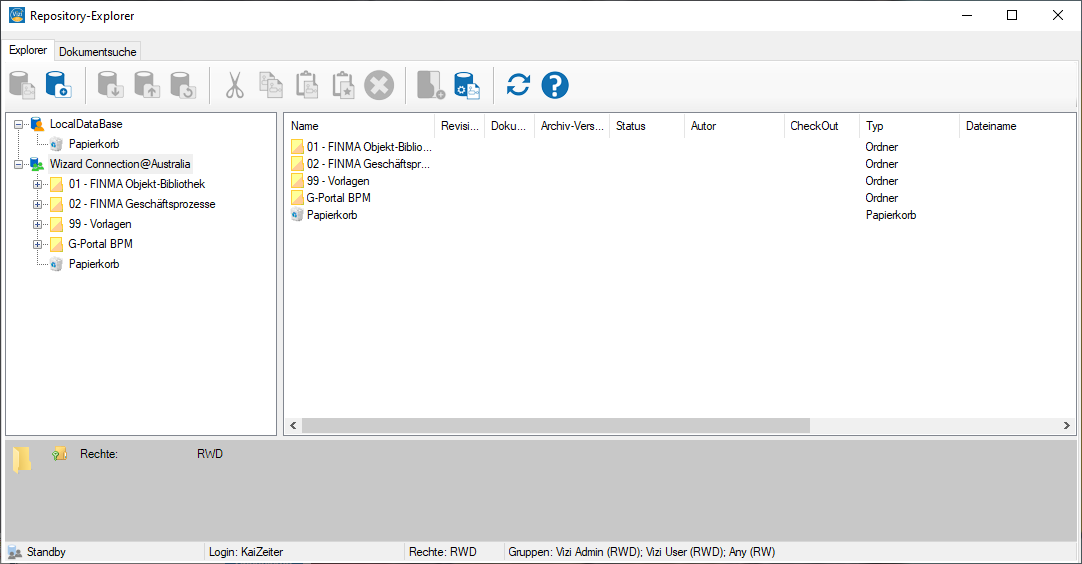
Task: Click the Standby status icon
Action: pyautogui.click(x=14, y=552)
